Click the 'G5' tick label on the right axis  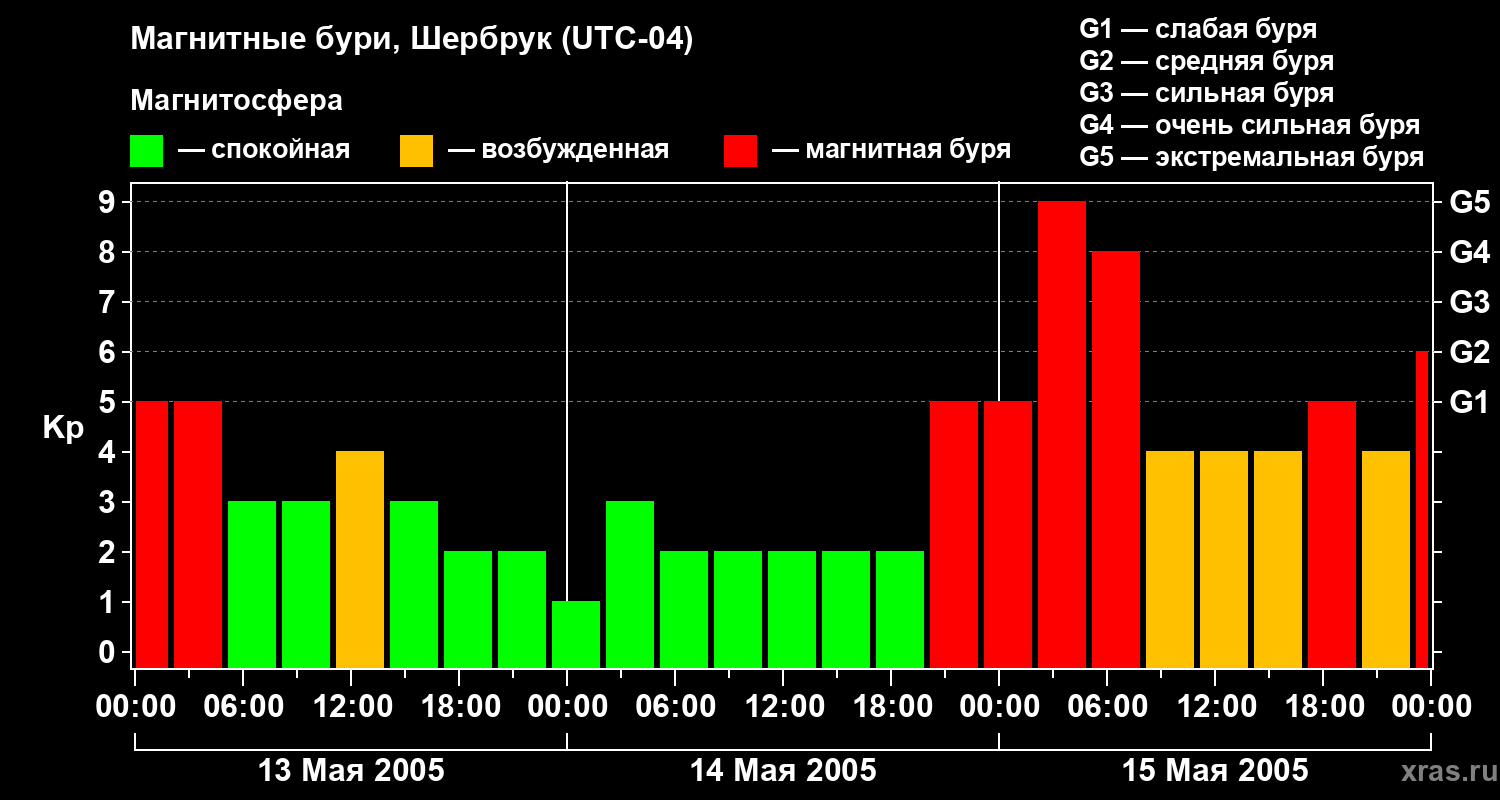point(1469,203)
